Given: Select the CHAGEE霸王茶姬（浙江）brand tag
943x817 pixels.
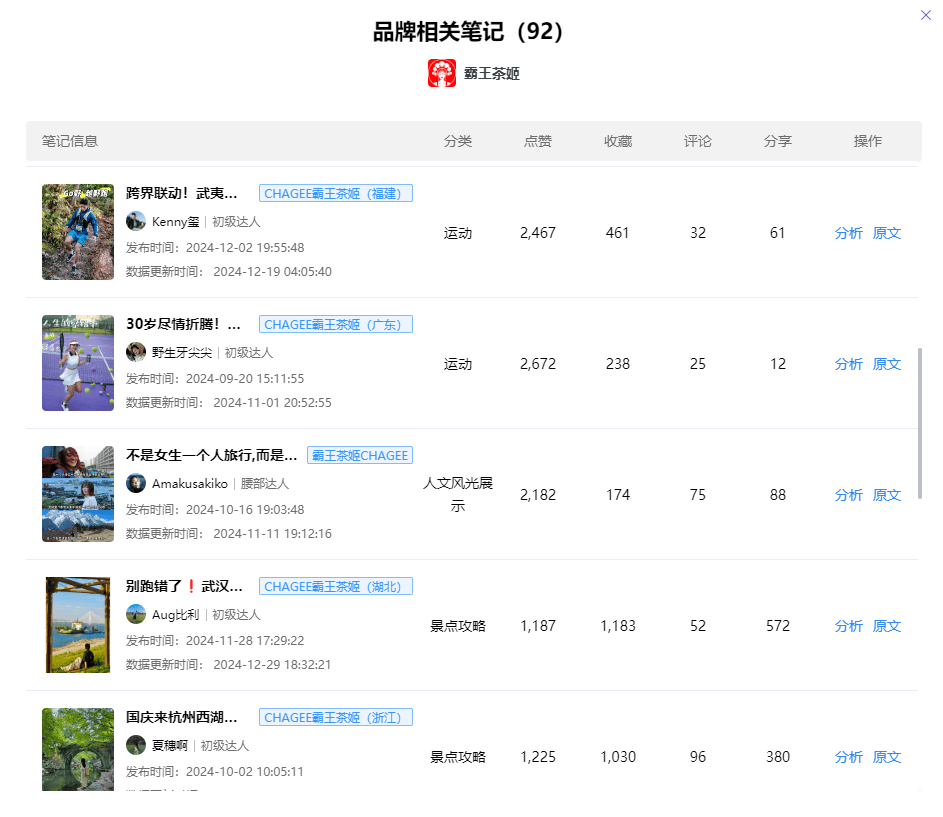Looking at the screenshot, I should [336, 718].
